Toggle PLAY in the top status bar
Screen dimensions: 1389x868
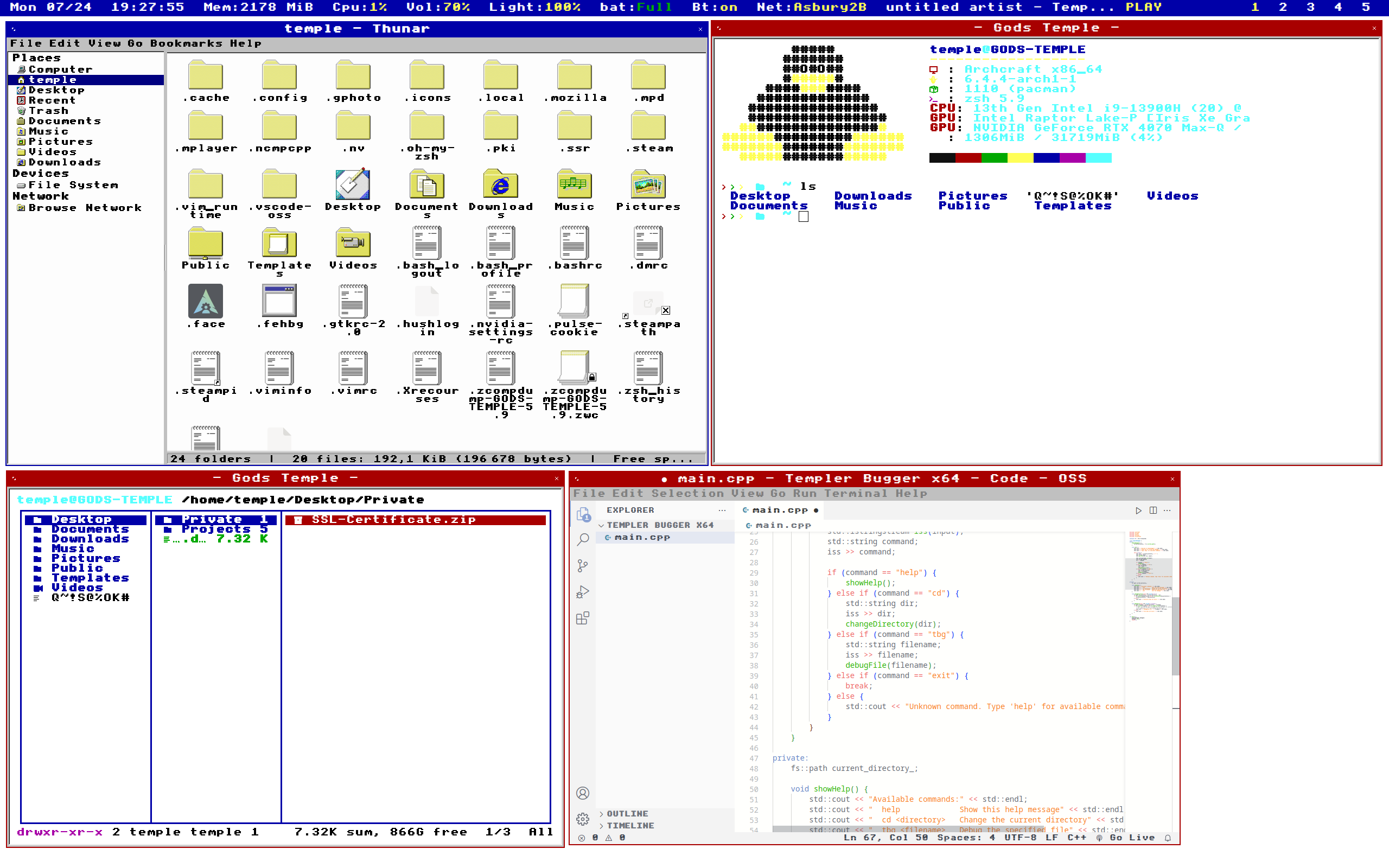coord(1144,7)
